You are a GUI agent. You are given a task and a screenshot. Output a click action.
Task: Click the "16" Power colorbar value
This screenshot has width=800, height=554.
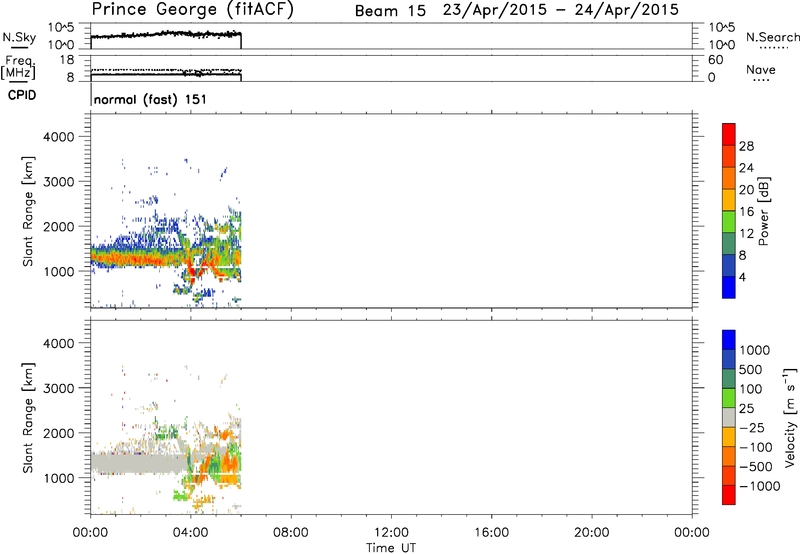click(x=746, y=212)
